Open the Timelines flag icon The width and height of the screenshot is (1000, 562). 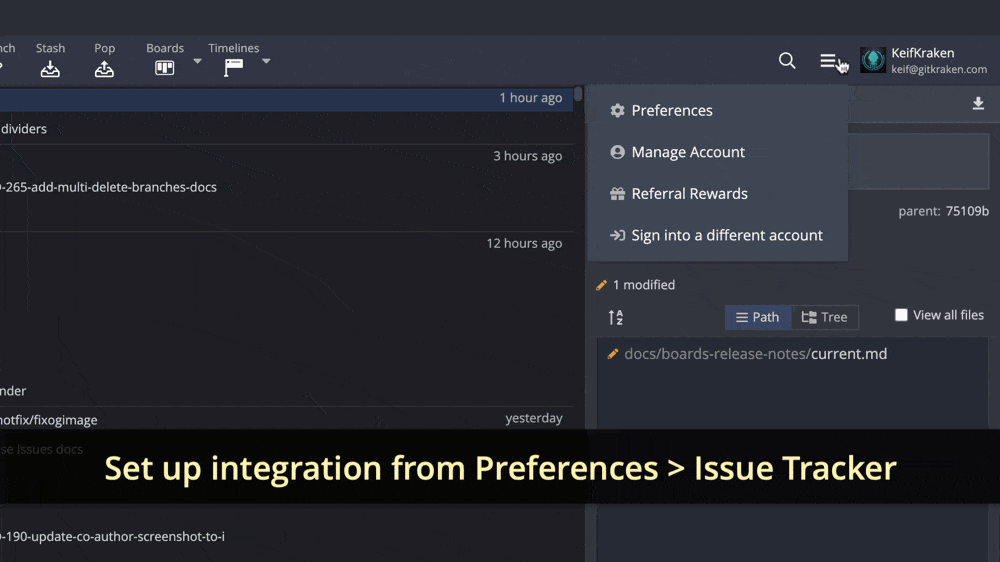pos(233,68)
